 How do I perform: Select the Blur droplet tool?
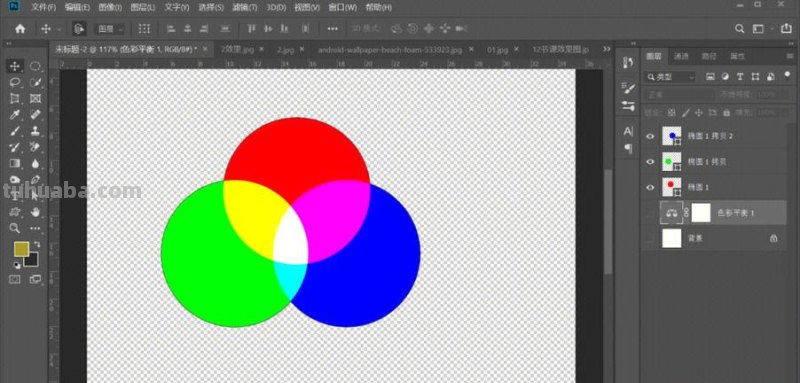[35, 163]
